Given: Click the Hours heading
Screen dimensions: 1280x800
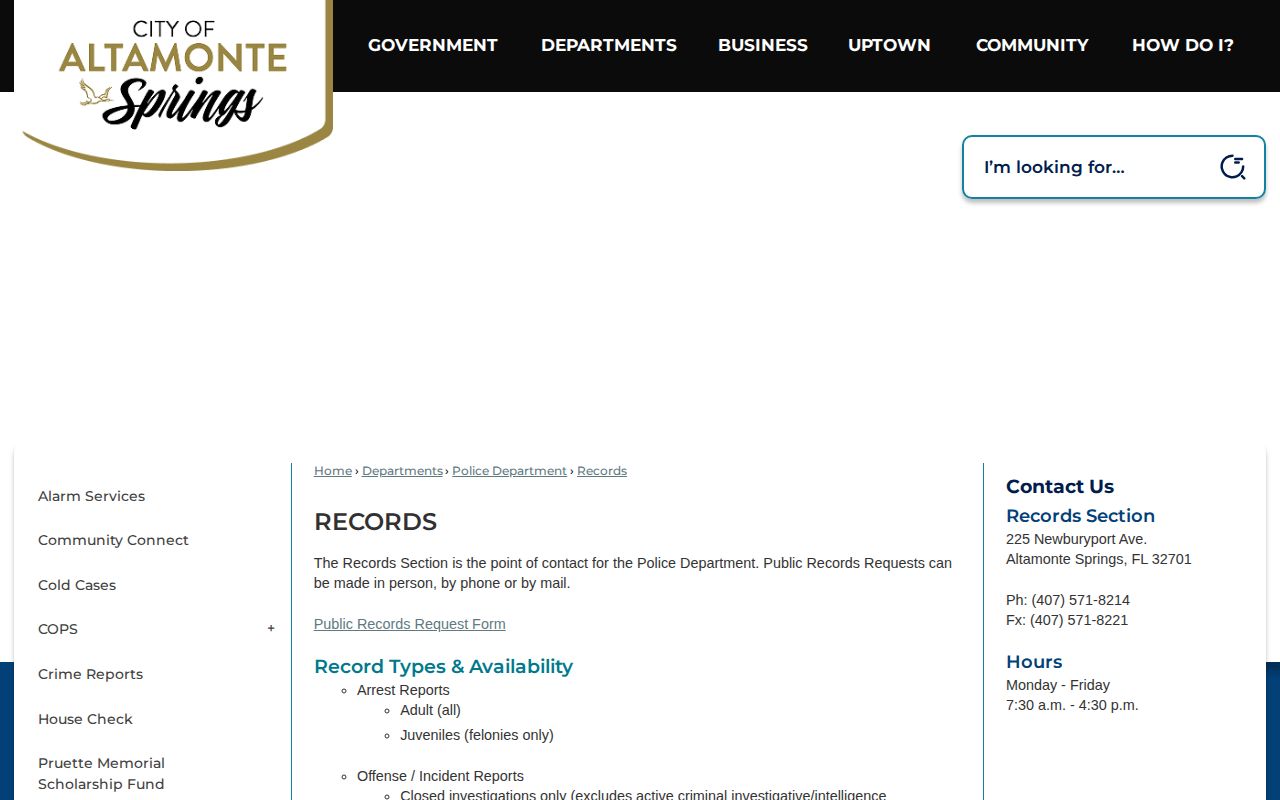Looking at the screenshot, I should (x=1034, y=662).
